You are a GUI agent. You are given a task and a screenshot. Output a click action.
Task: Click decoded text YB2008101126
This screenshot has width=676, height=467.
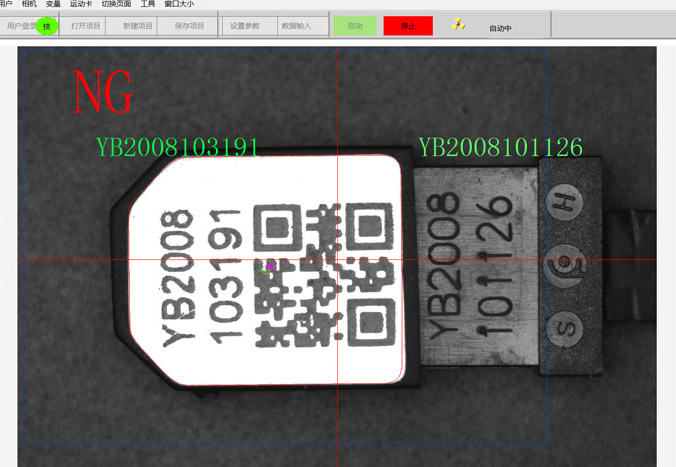pyautogui.click(x=501, y=147)
